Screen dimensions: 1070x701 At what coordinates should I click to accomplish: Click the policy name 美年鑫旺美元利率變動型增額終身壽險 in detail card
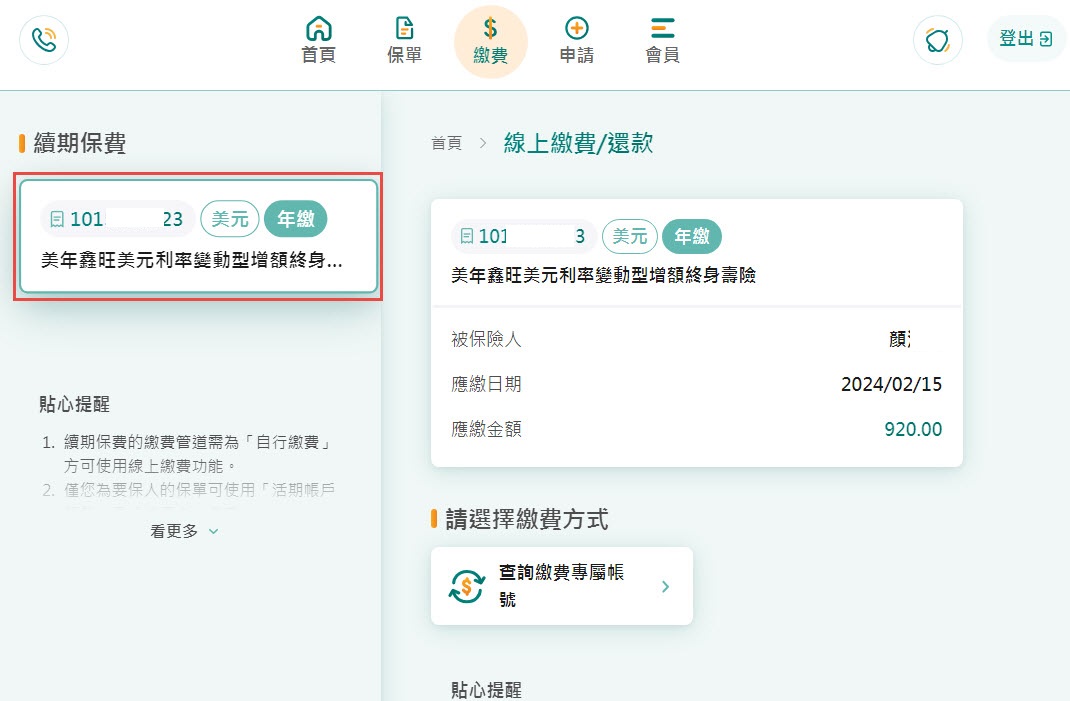(x=603, y=275)
